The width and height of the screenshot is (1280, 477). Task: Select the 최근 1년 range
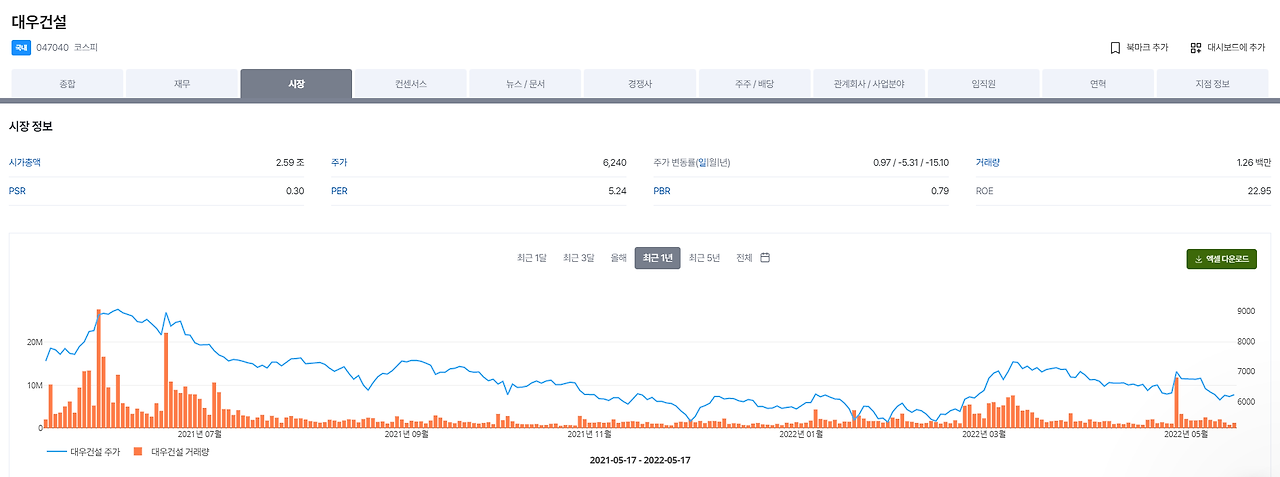coord(657,258)
